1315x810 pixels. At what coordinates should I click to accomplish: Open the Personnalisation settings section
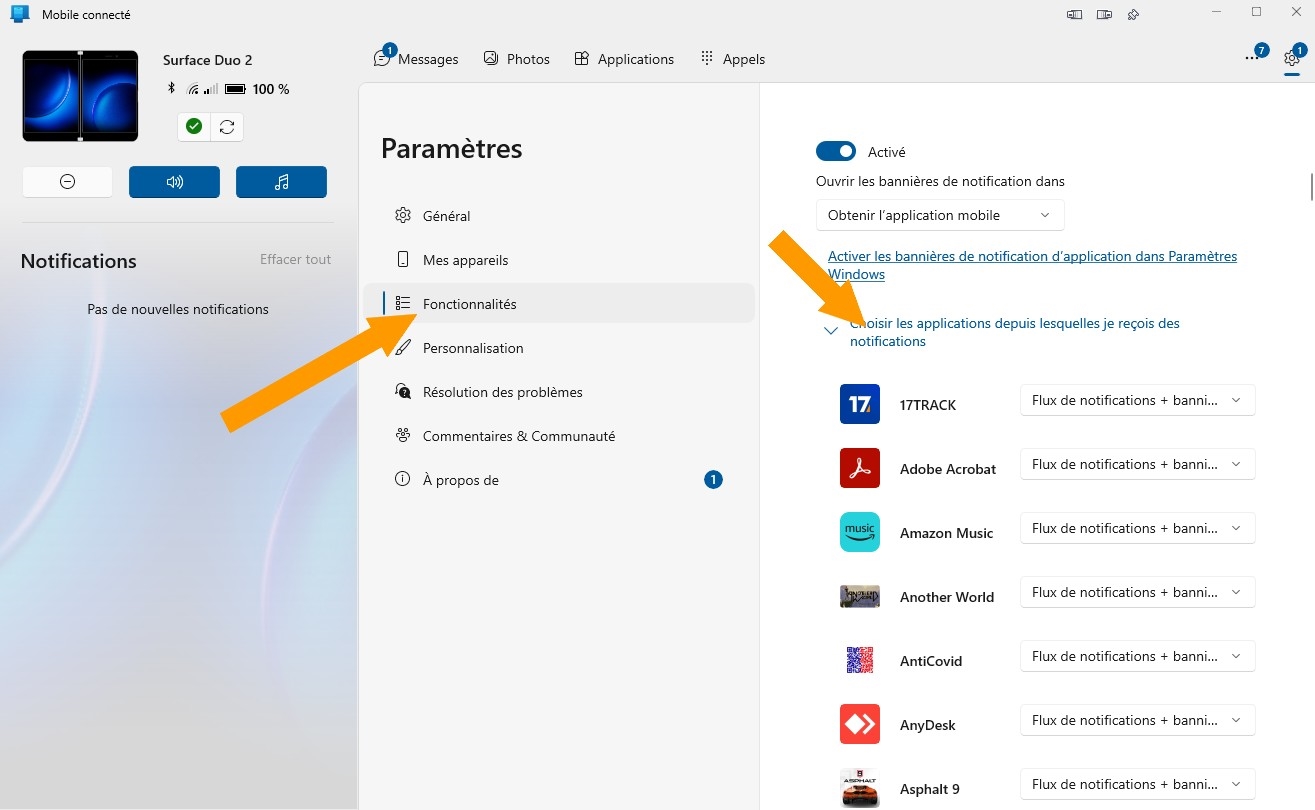point(558,348)
